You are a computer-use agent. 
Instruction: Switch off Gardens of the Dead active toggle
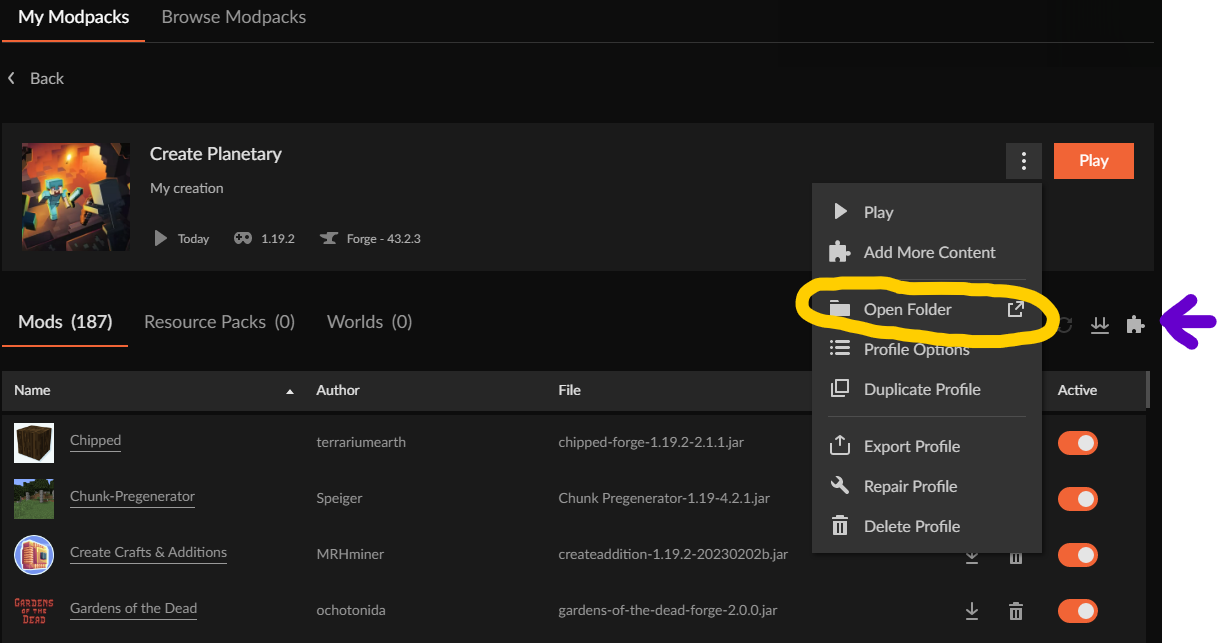[1077, 610]
